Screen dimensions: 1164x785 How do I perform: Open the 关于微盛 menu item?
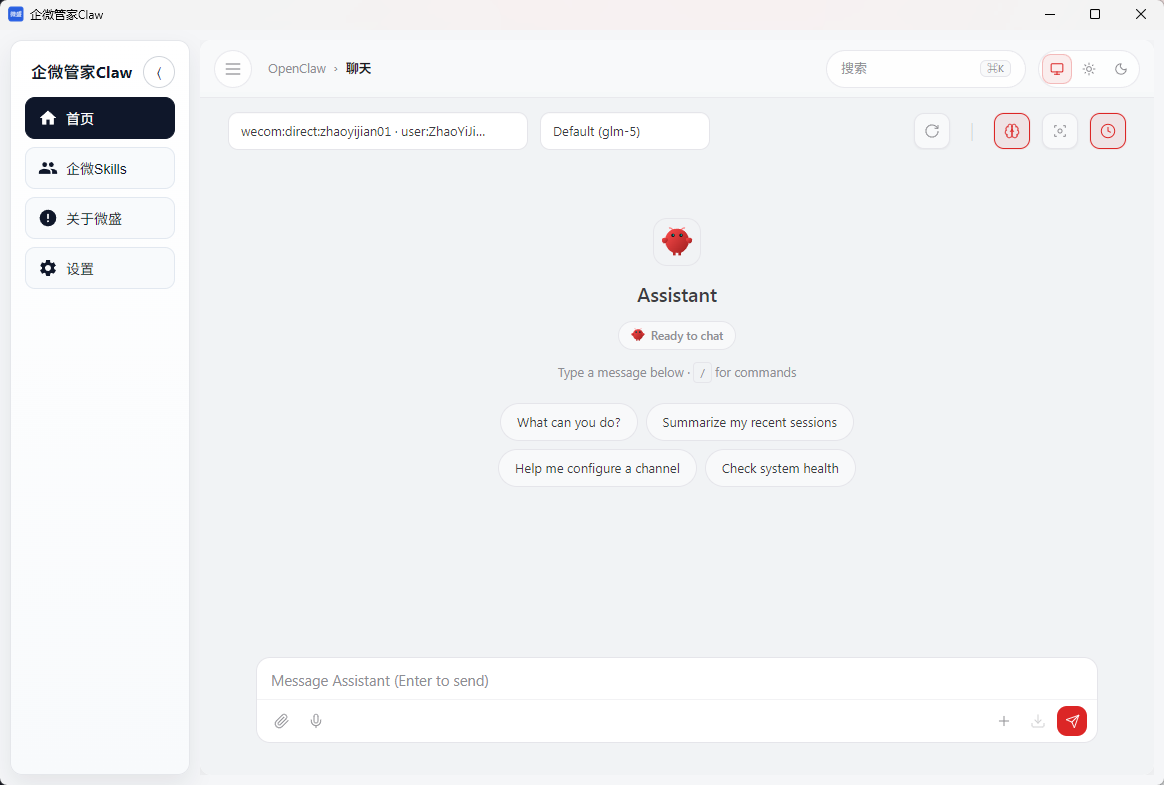coord(100,218)
